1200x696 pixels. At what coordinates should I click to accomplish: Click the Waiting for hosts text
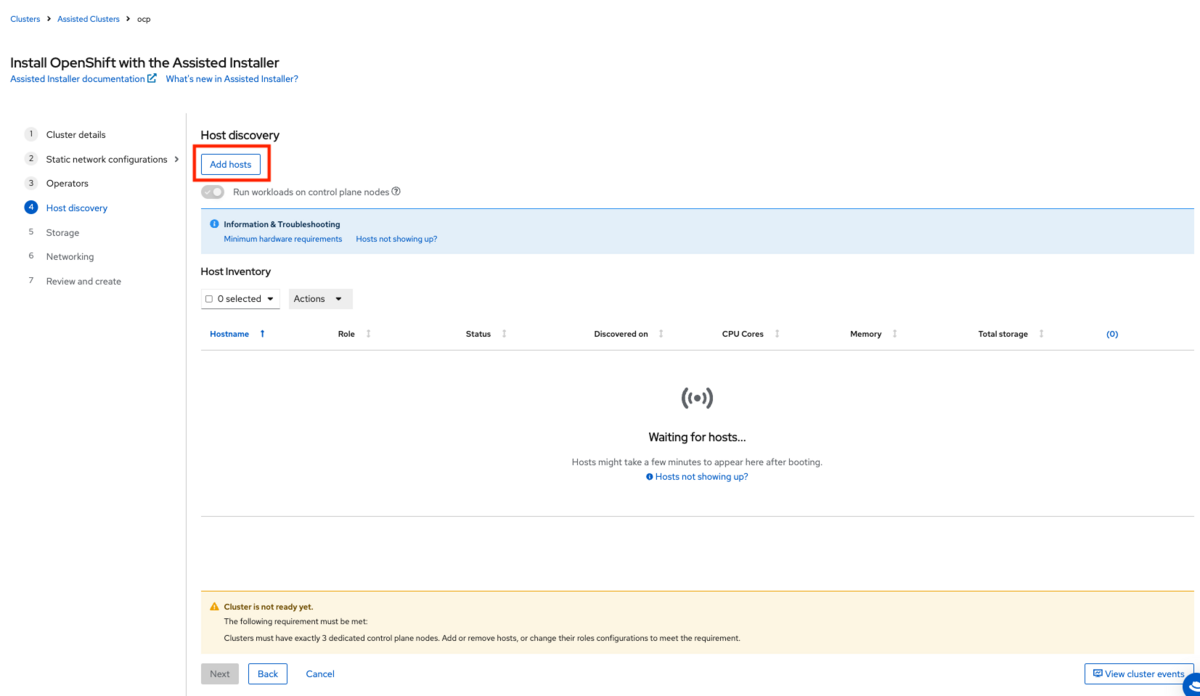[x=697, y=437]
